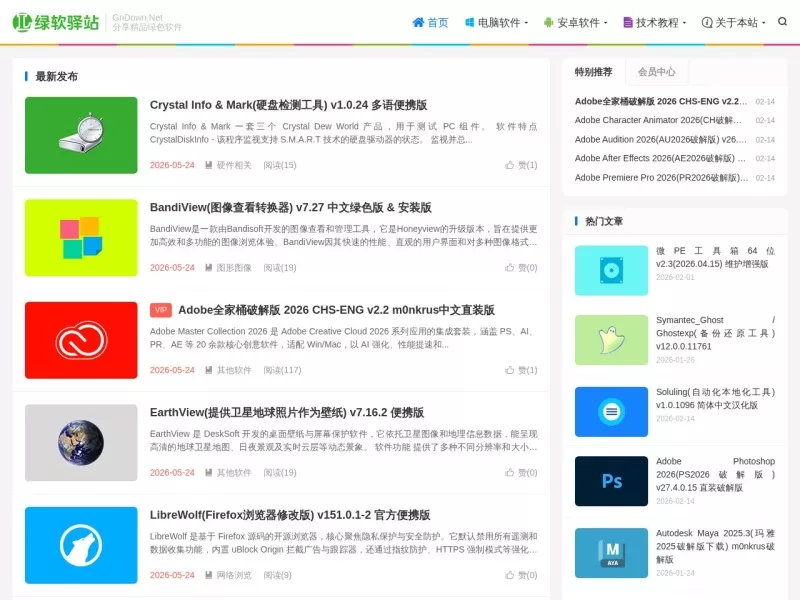Screen dimensions: 800x600
Task: Switch to the 会员中心 tab
Action: pos(657,72)
